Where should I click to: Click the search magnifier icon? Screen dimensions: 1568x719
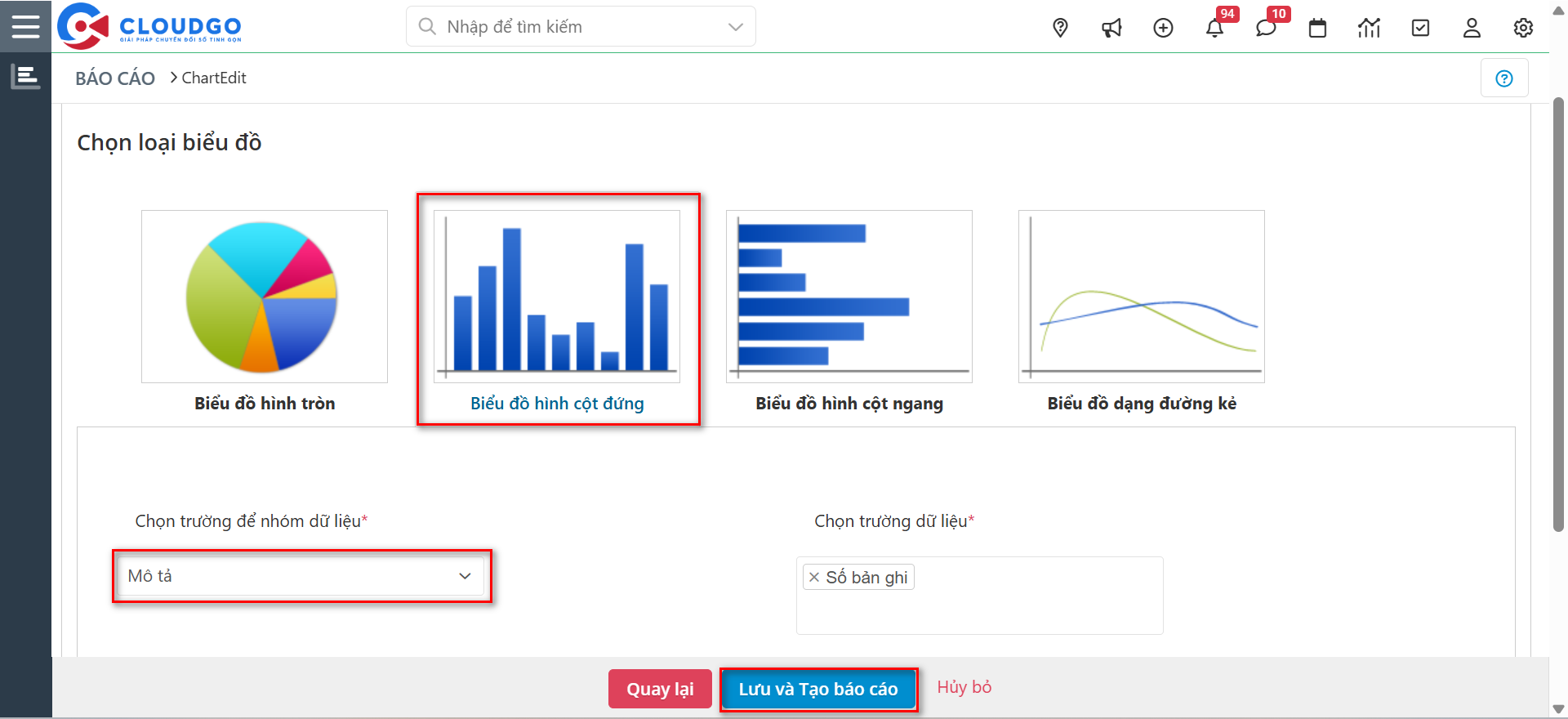[x=426, y=26]
